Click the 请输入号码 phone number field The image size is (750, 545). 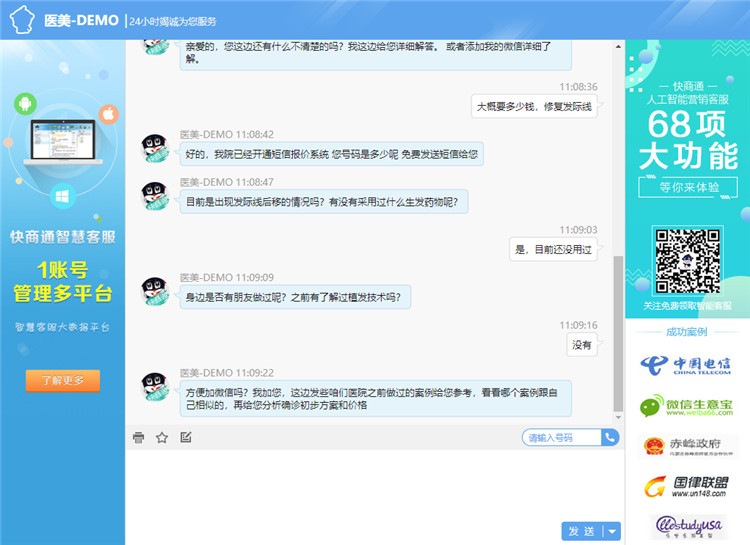[561, 437]
